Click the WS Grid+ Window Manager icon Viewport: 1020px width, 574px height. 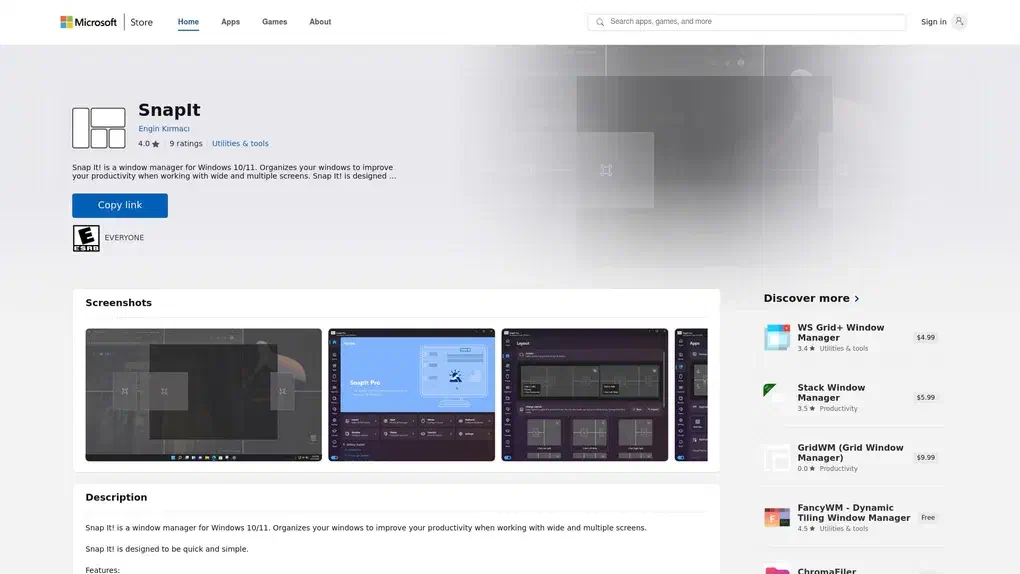pos(777,337)
